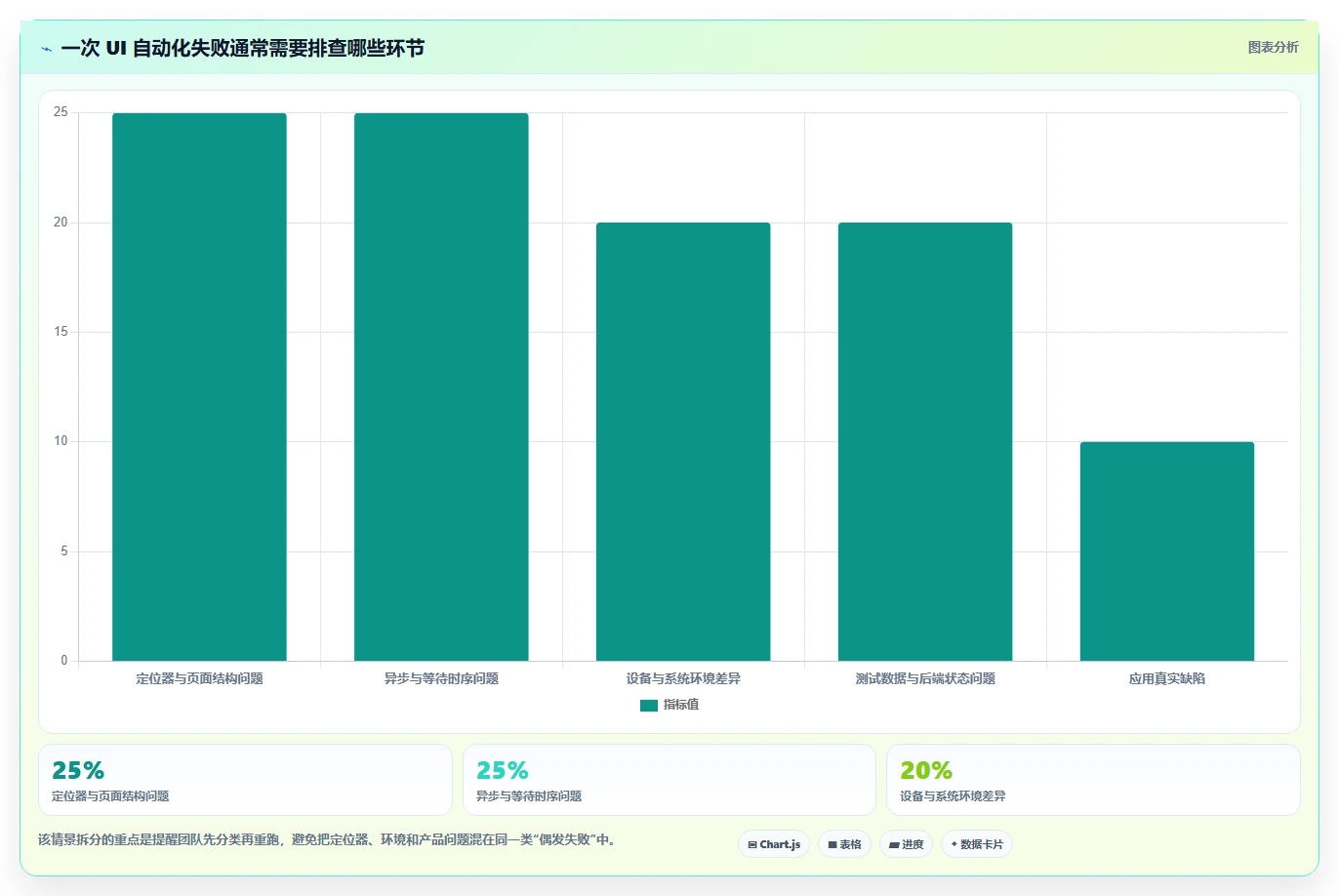The image size is (1339, 896).
Task: Select the 设备与系统环境差异 bar
Action: click(683, 441)
